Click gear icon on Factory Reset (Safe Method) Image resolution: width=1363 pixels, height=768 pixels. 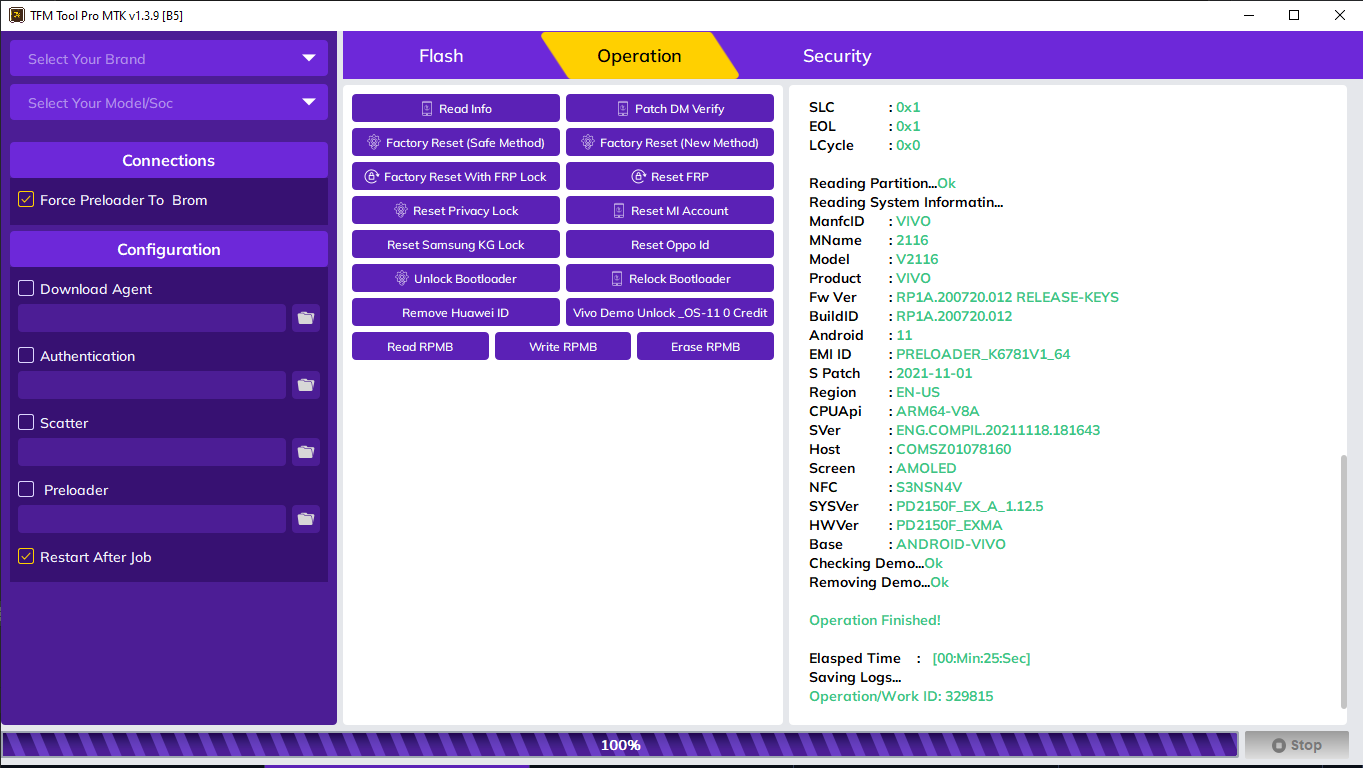click(x=374, y=143)
